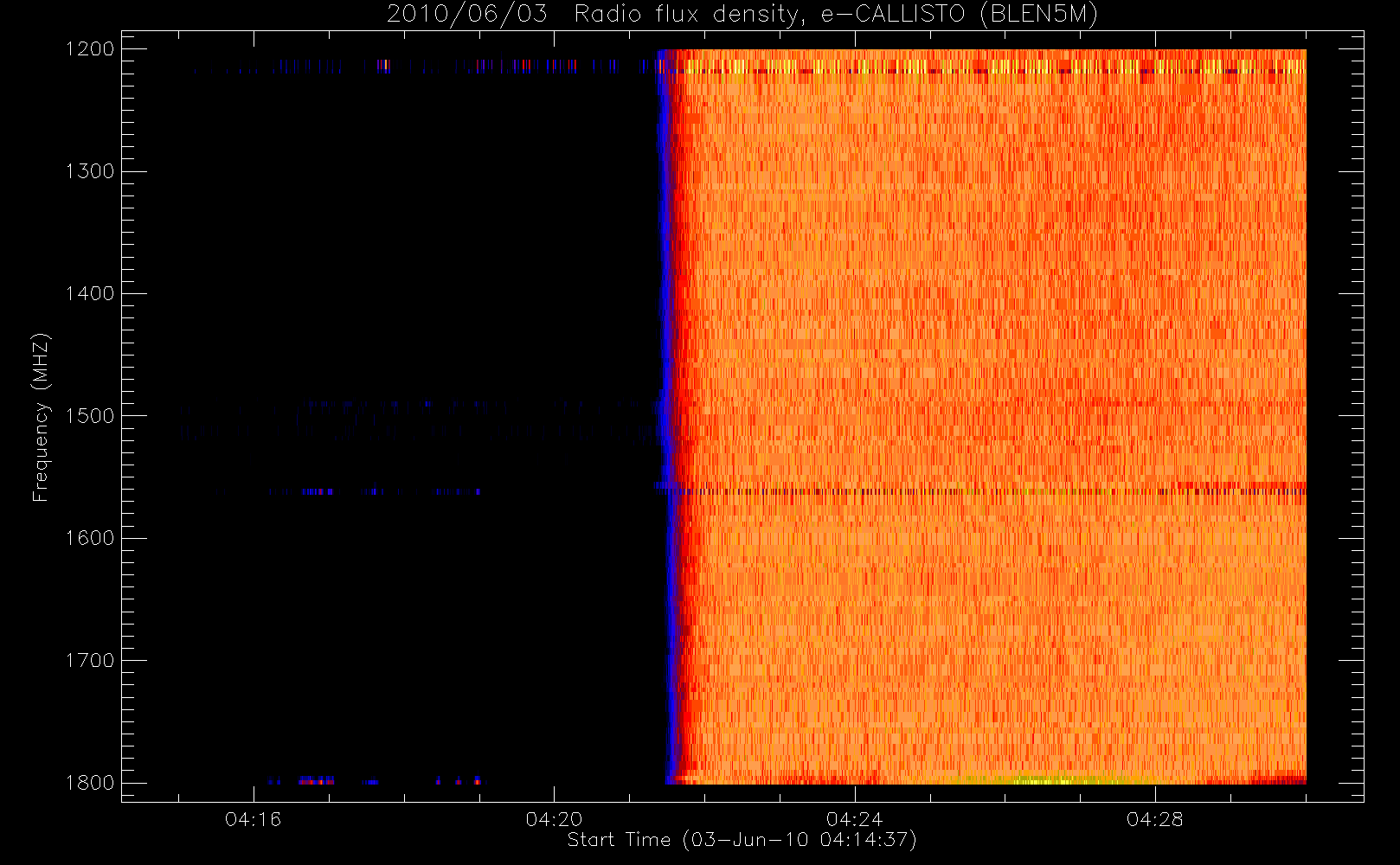Click the 1700 frequency tick label
This screenshot has width=1400, height=865.
(90, 661)
